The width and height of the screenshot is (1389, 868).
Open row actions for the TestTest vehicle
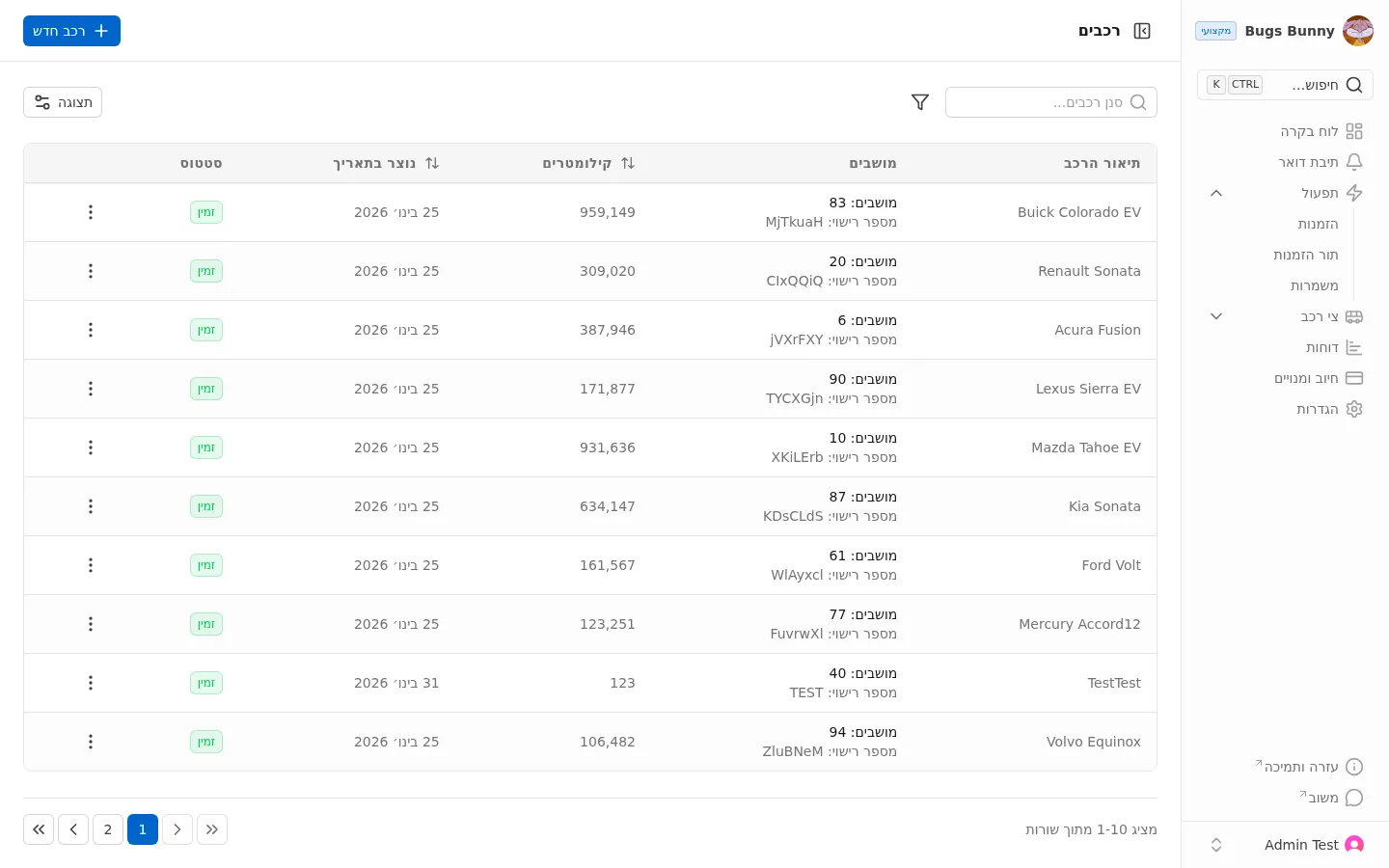click(91, 683)
